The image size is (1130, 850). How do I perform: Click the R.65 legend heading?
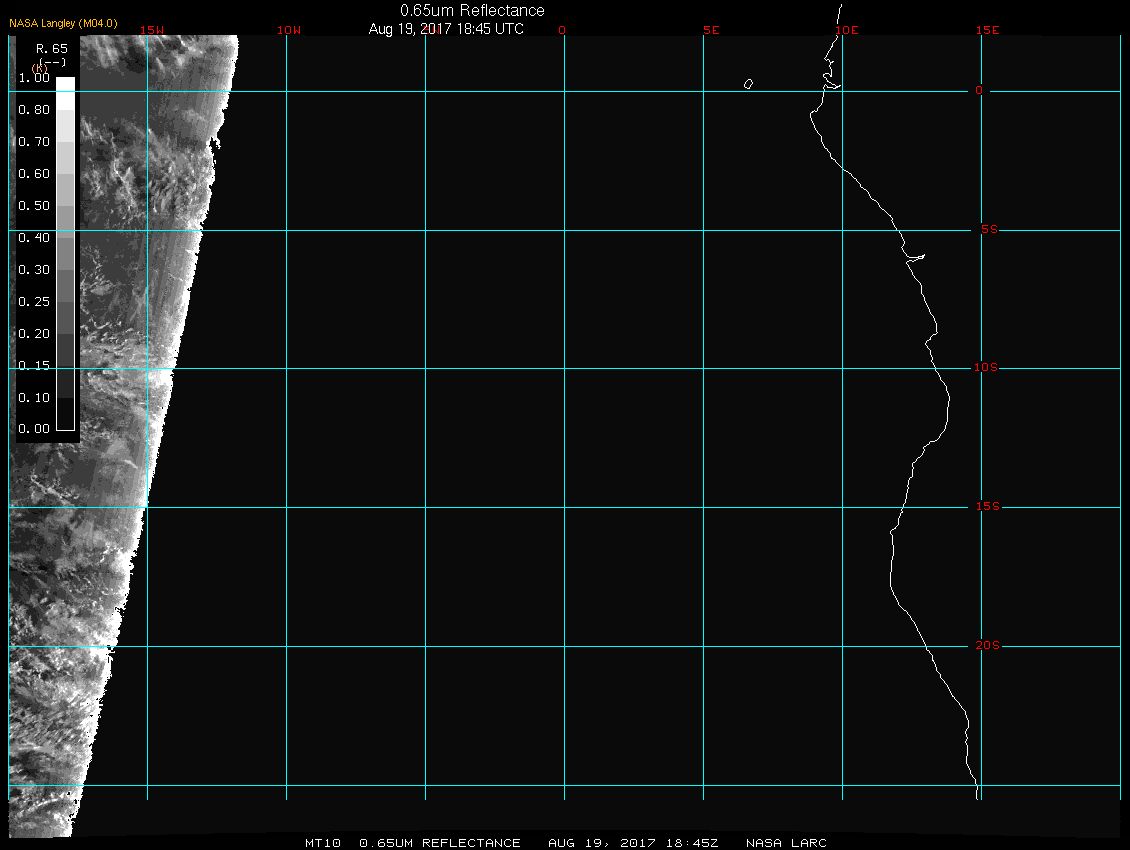tap(51, 47)
